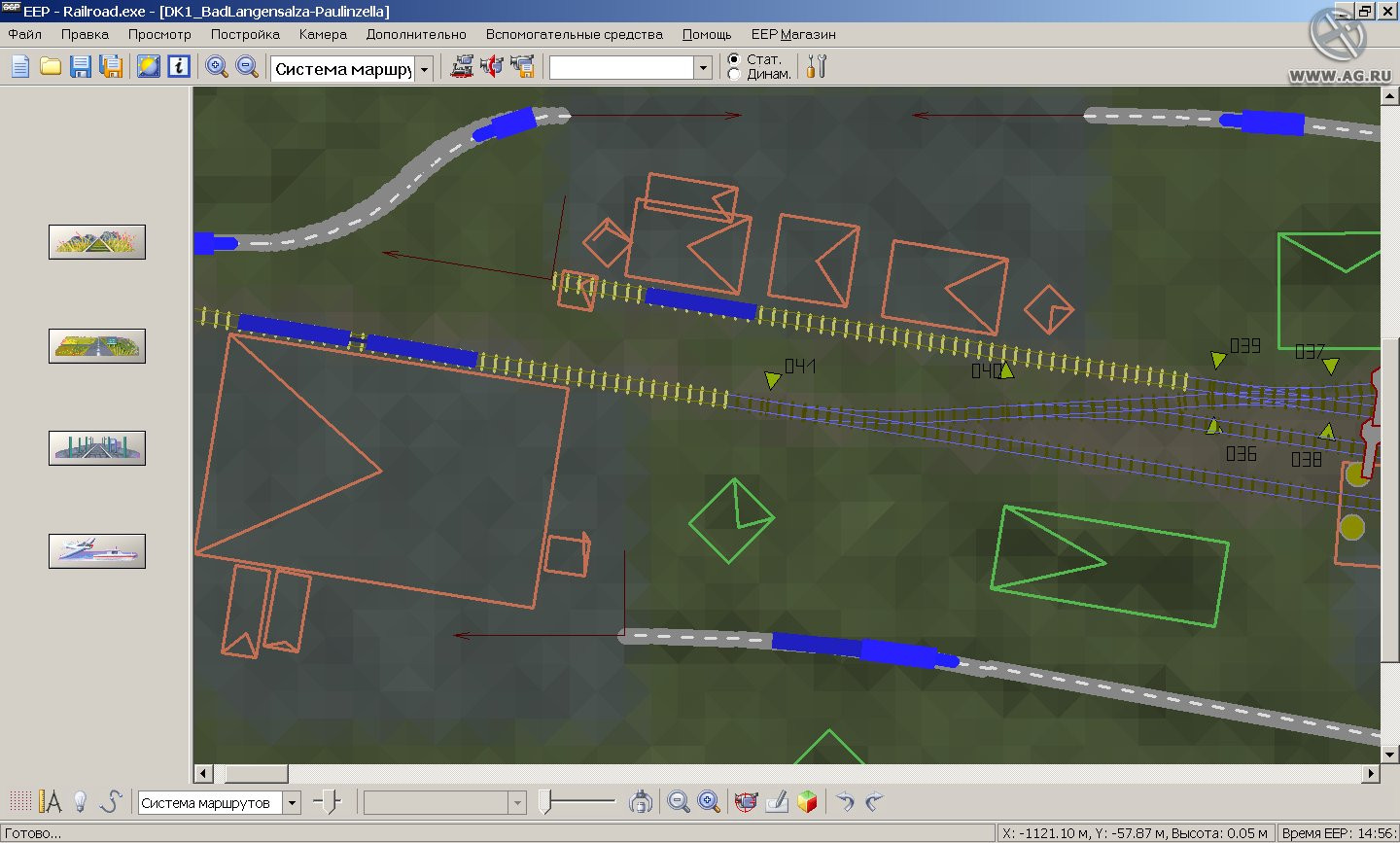Open the 'Правка' menu
1400x843 pixels.
tap(85, 34)
